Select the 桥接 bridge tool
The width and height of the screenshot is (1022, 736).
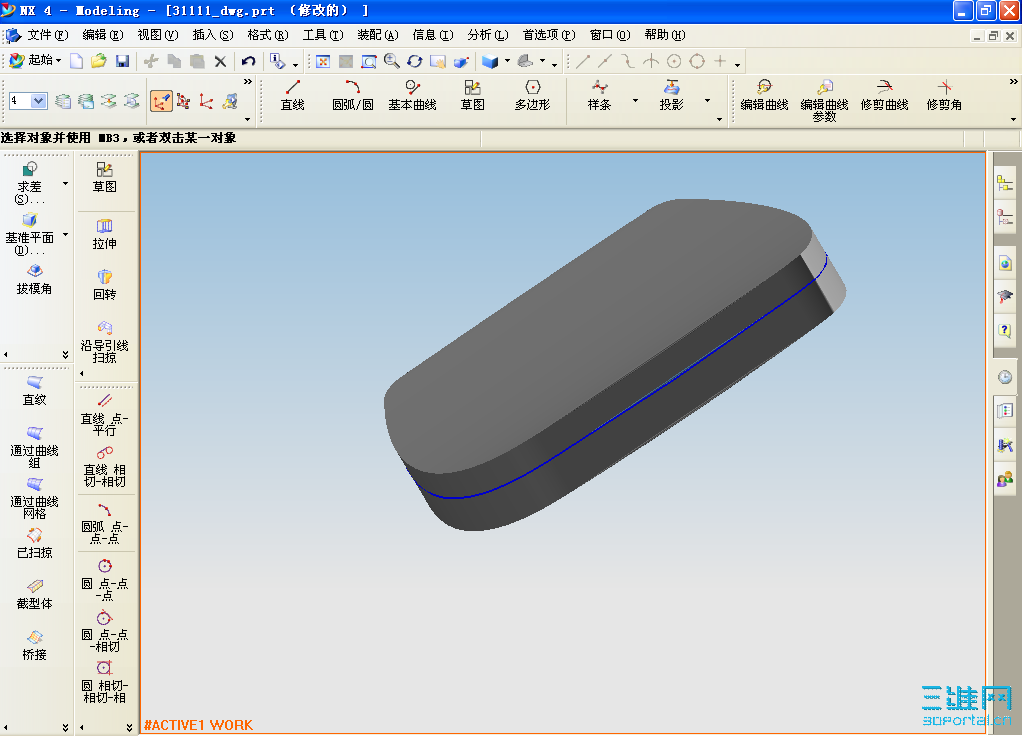(x=35, y=645)
